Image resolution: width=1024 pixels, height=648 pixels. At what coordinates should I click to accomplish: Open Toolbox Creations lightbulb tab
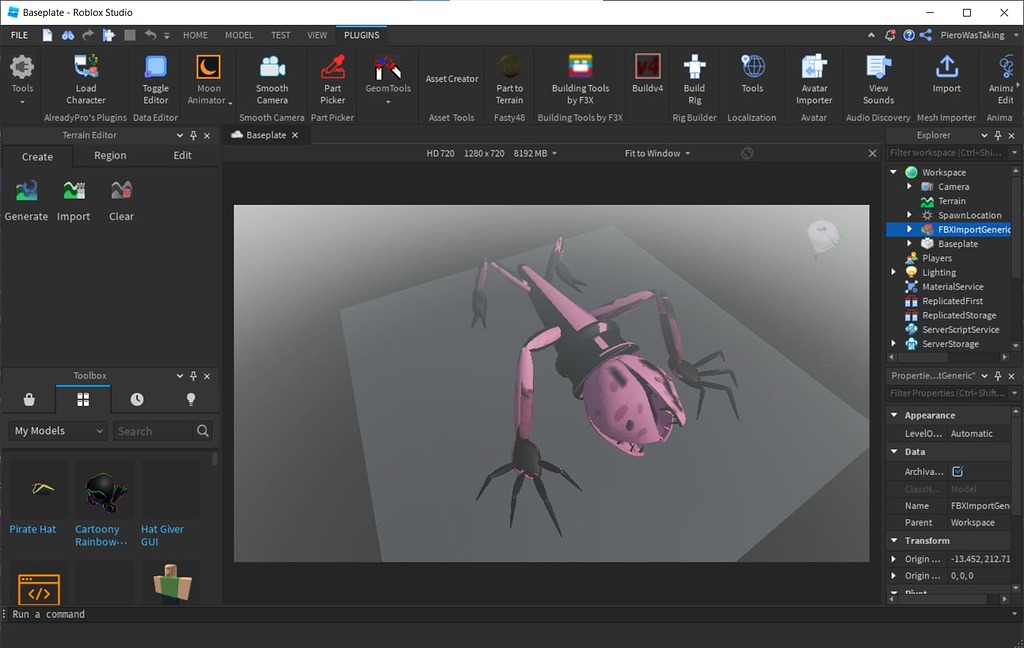tap(191, 399)
